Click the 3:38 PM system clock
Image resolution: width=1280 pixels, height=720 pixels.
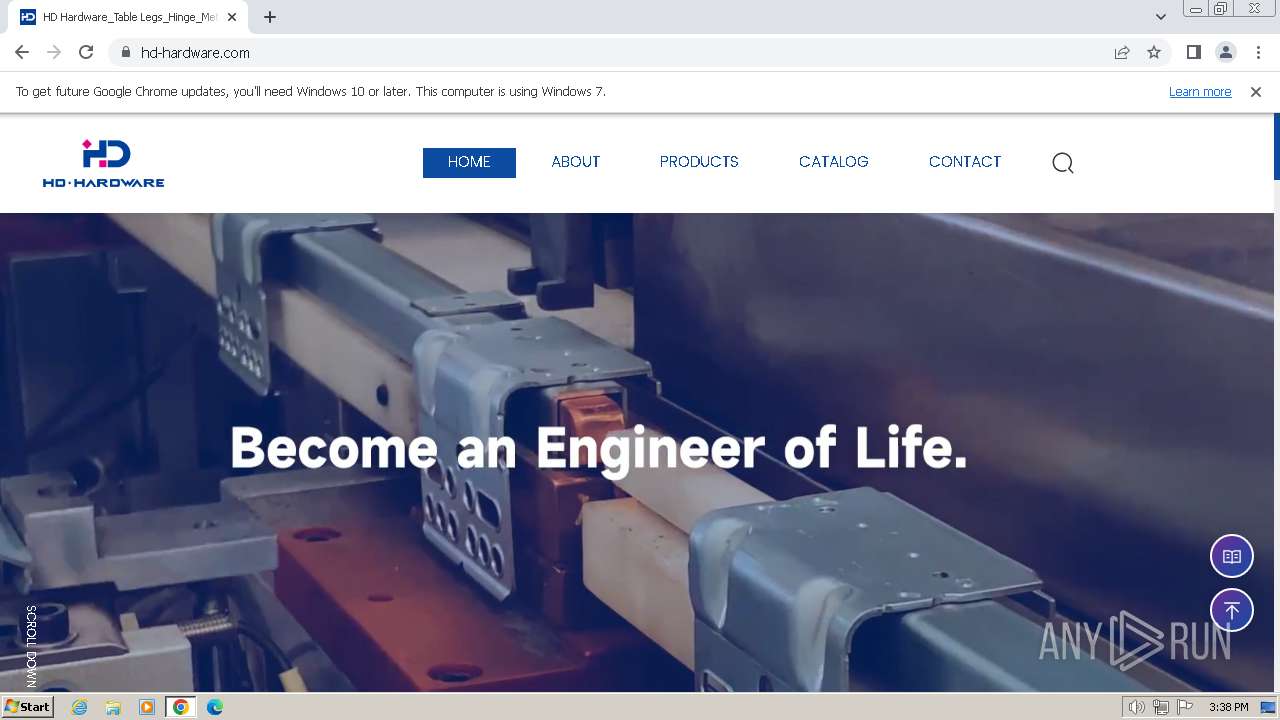tap(1228, 707)
